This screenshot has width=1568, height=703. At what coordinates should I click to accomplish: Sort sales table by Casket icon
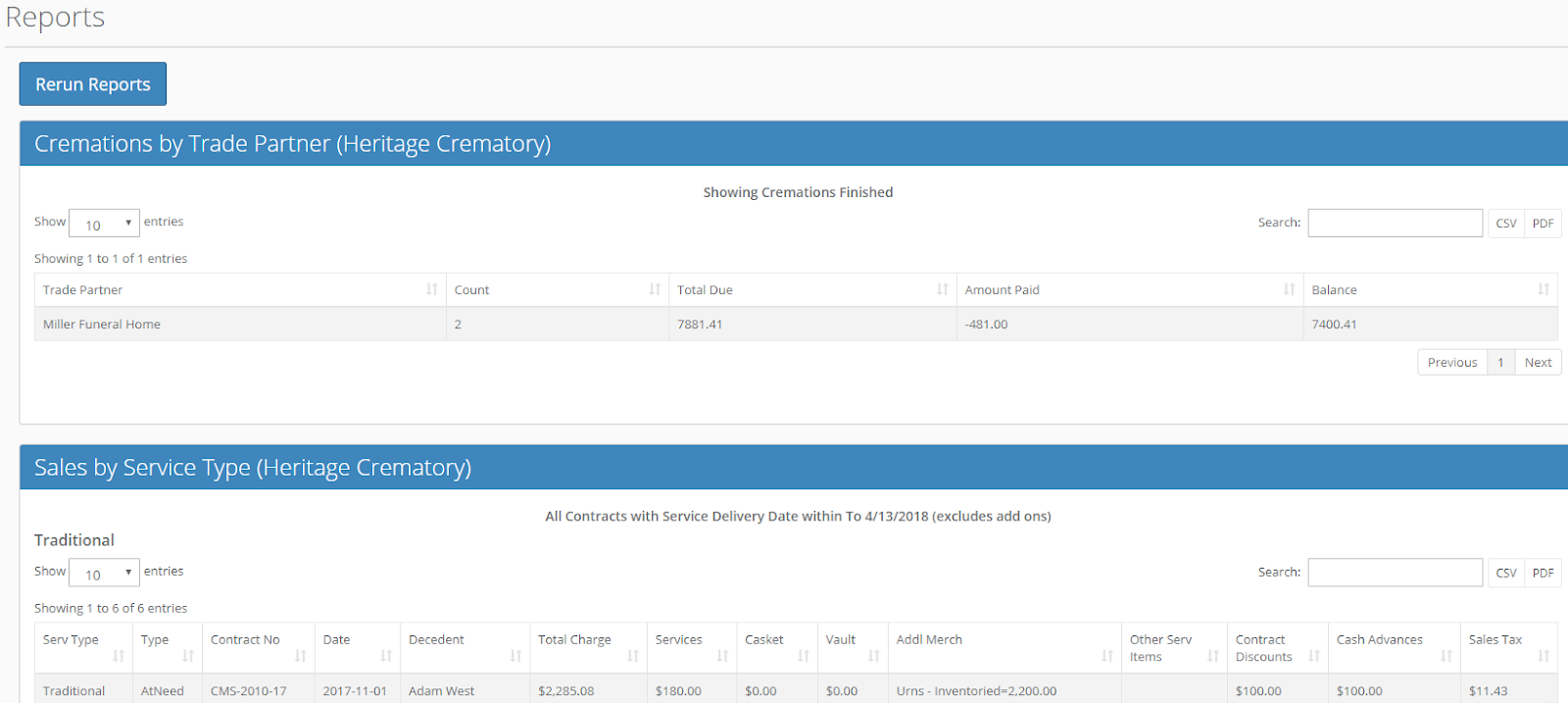803,656
